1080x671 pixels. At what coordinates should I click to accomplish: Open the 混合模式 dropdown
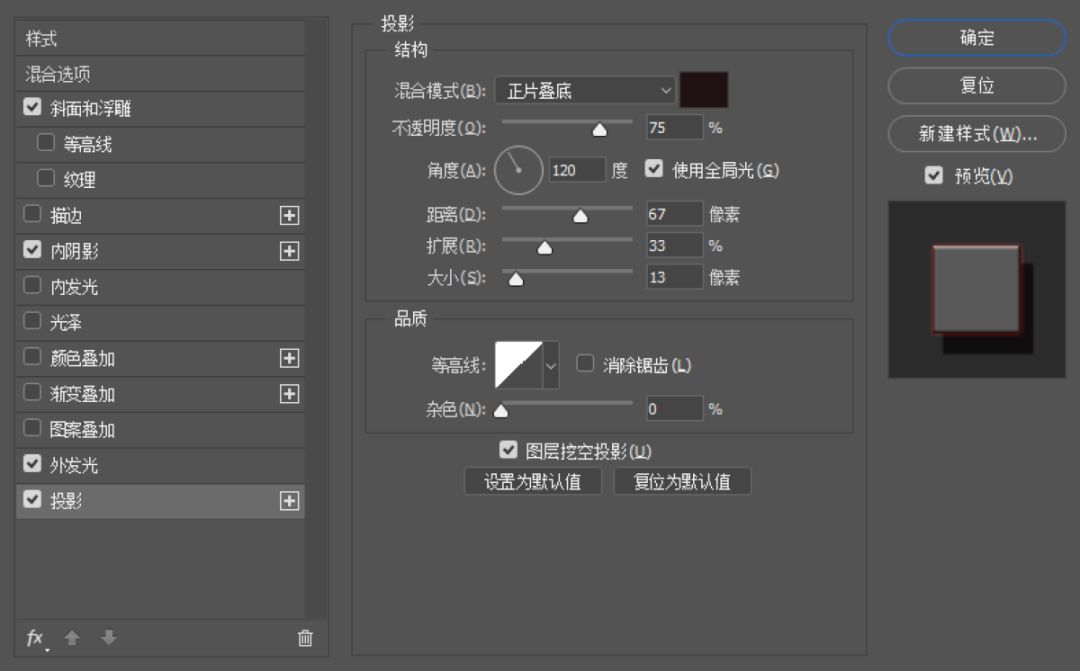[x=585, y=91]
